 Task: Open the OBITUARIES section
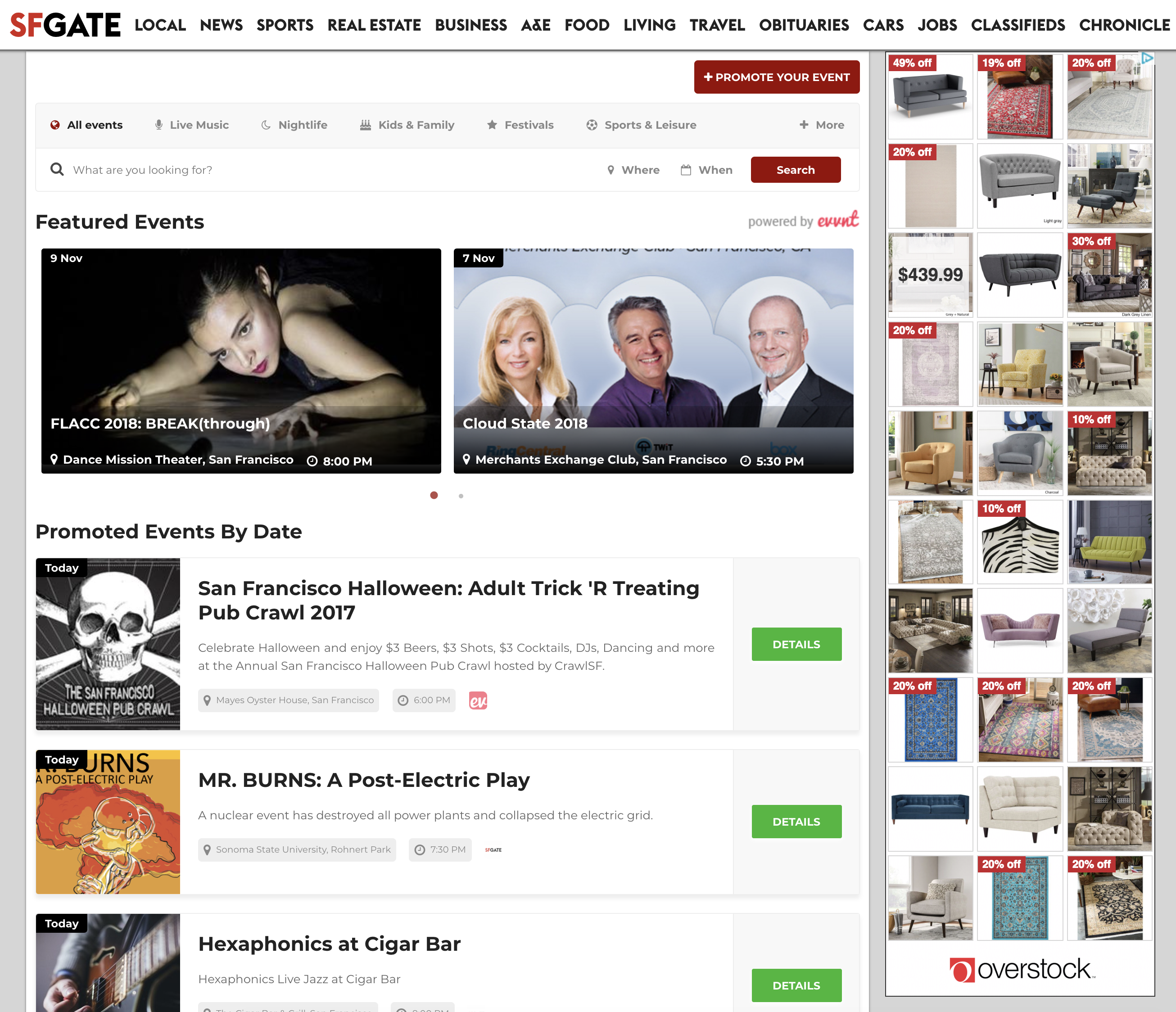pyautogui.click(x=804, y=25)
